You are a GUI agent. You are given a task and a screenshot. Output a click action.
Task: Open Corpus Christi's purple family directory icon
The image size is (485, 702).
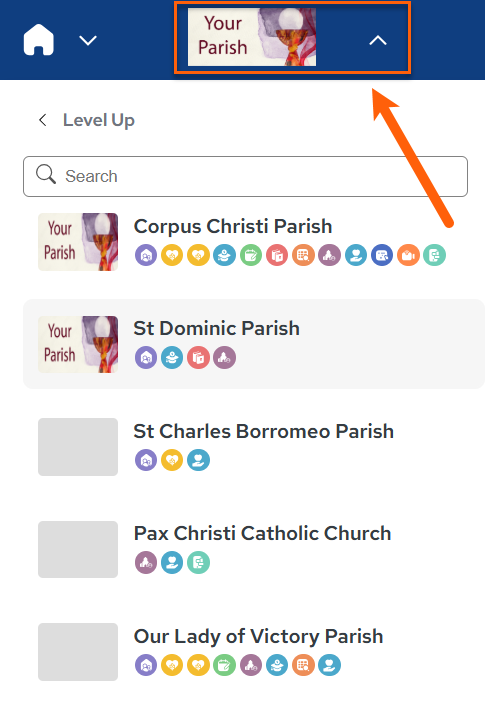[x=146, y=255]
